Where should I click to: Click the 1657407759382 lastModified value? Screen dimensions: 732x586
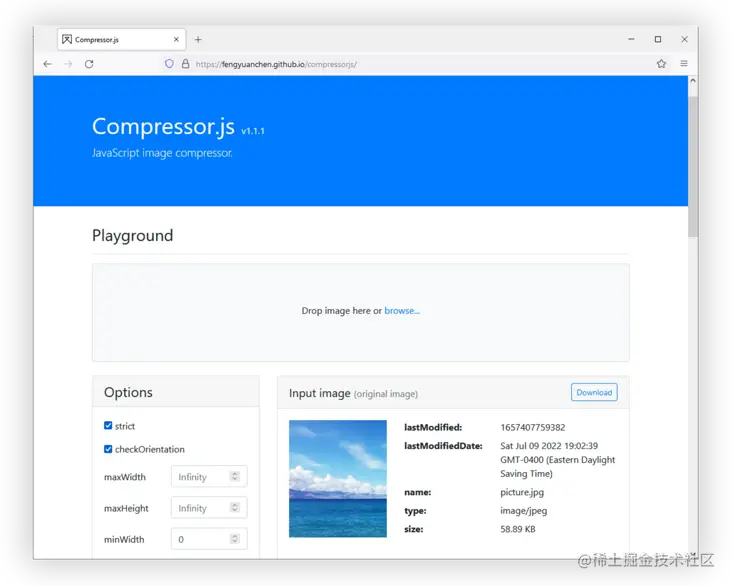point(533,427)
